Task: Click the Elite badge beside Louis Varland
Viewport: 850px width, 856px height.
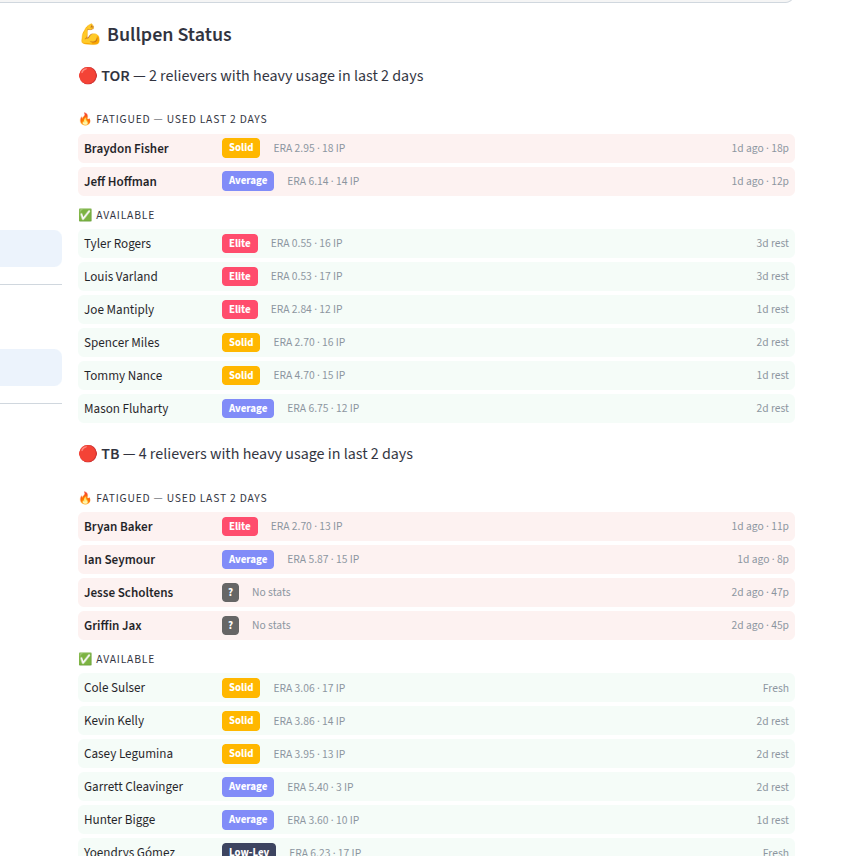Action: 240,276
